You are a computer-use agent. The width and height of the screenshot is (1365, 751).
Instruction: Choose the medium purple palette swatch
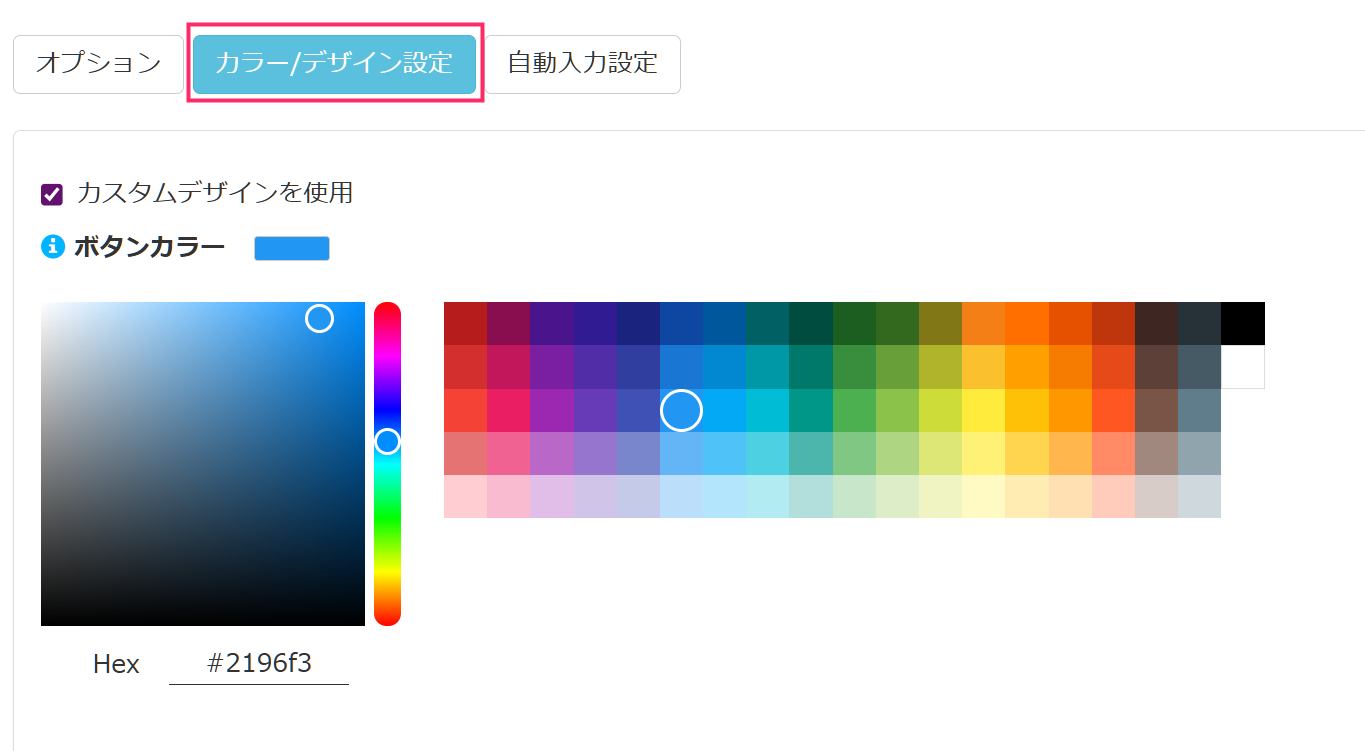pyautogui.click(x=552, y=410)
